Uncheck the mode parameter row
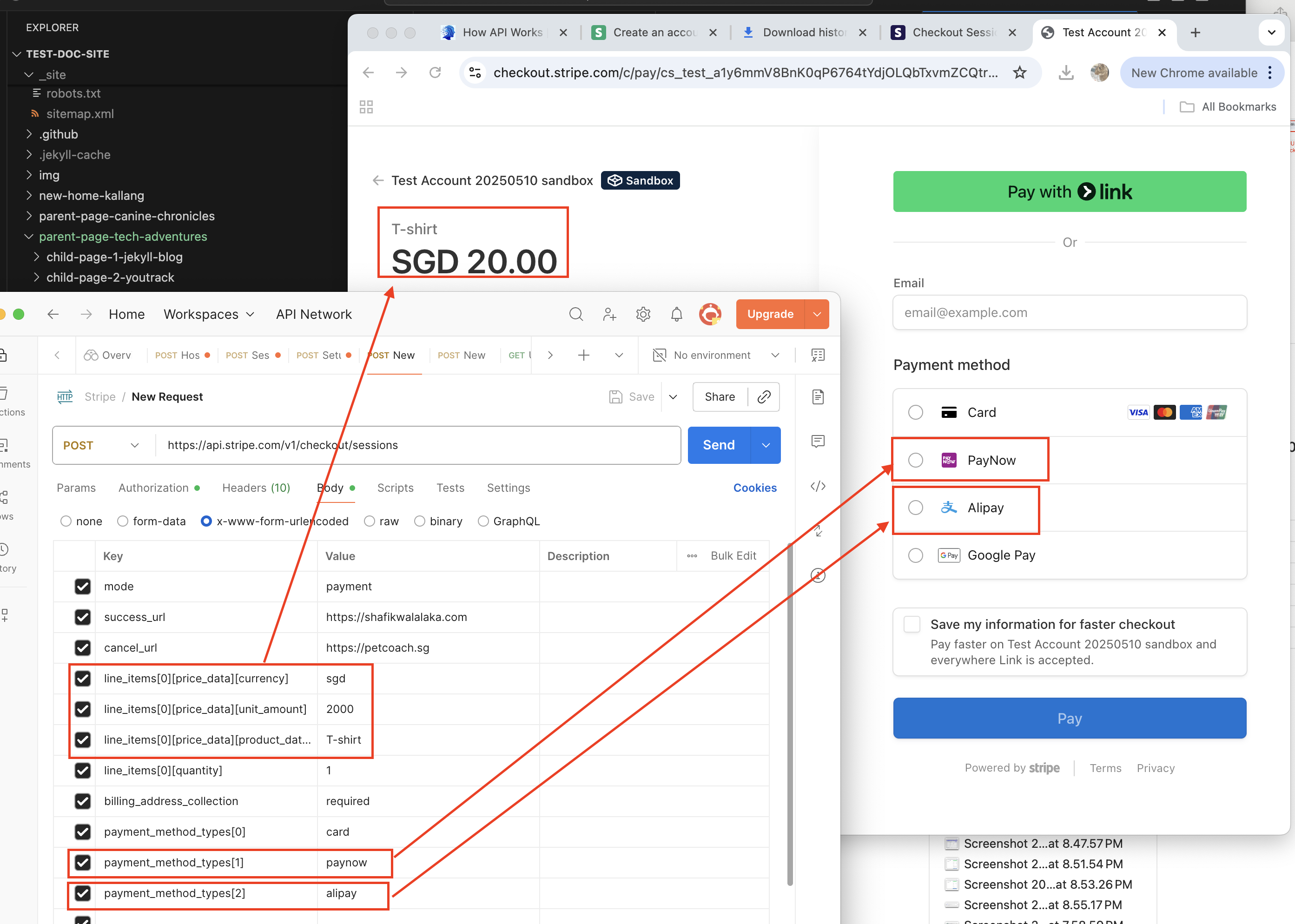The width and height of the screenshot is (1295, 924). click(x=82, y=586)
